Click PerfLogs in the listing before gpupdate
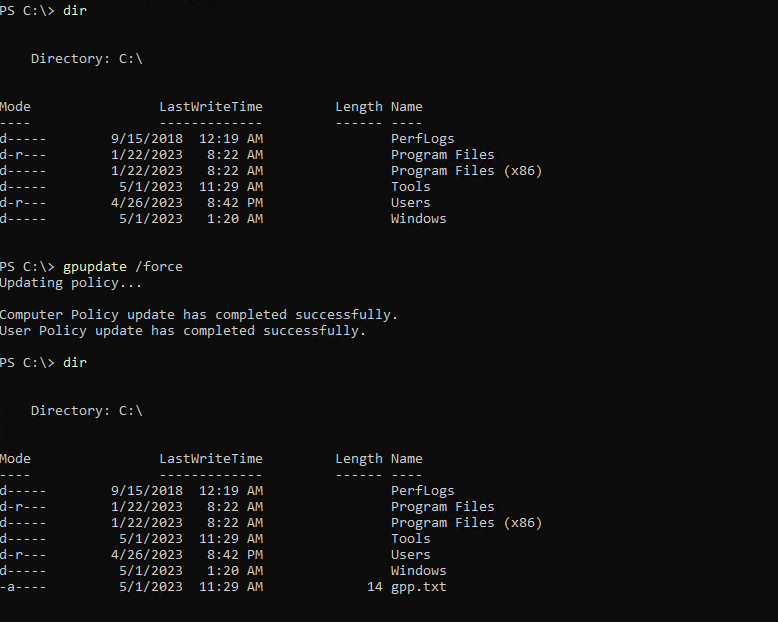The height and width of the screenshot is (622, 778). pos(422,139)
